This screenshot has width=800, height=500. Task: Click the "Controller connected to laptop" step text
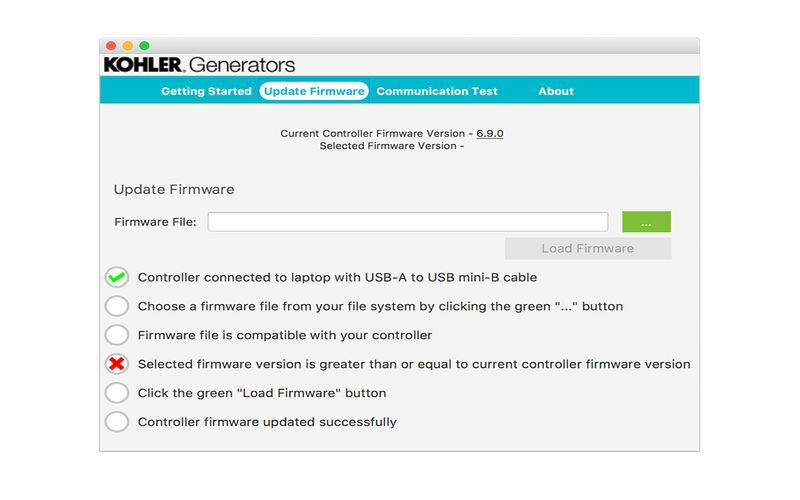tap(337, 278)
